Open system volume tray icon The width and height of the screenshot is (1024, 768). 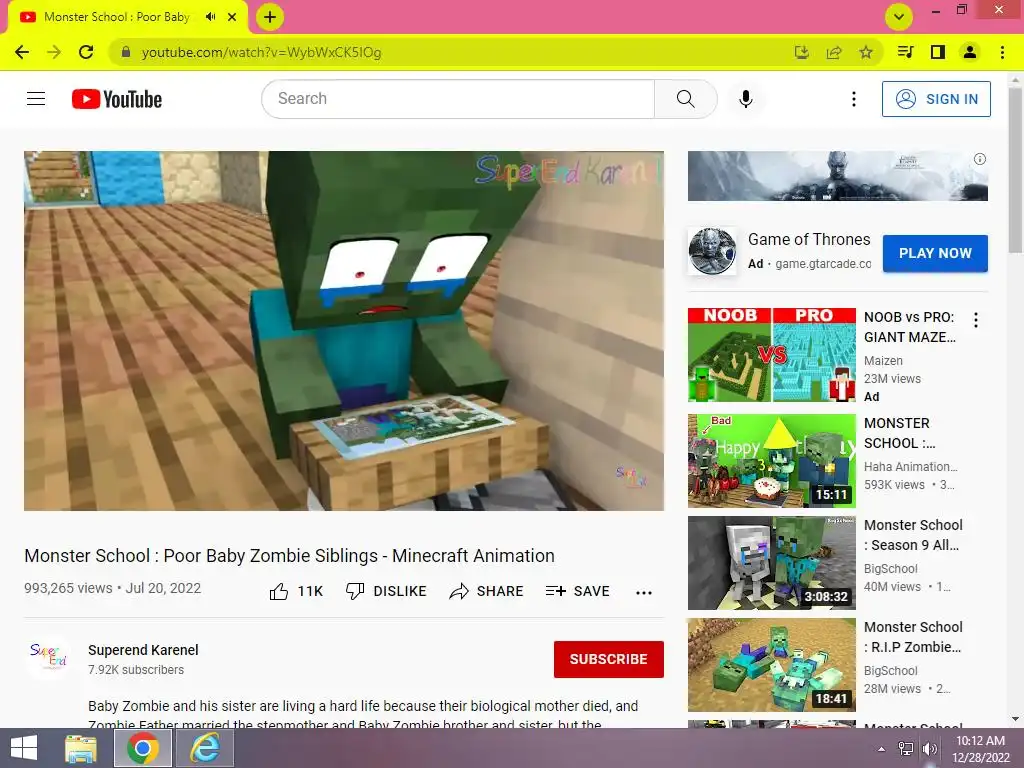point(929,749)
